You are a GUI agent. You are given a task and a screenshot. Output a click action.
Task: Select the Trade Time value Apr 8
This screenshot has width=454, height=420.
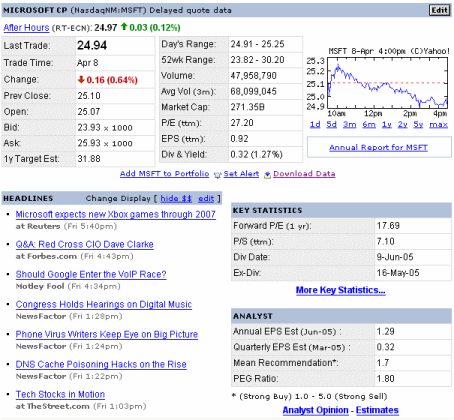coord(88,63)
